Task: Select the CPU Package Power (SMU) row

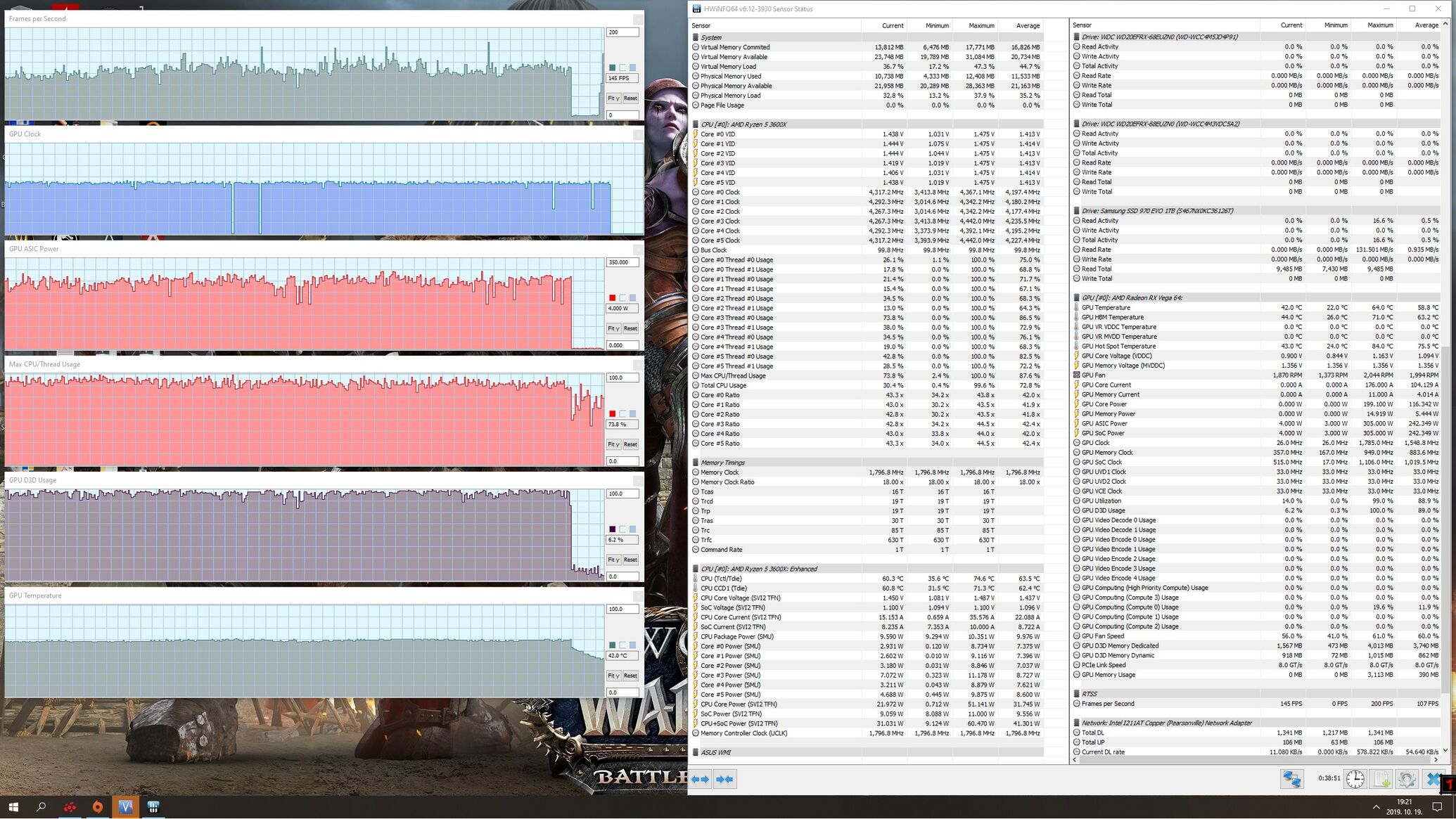Action: tap(867, 636)
